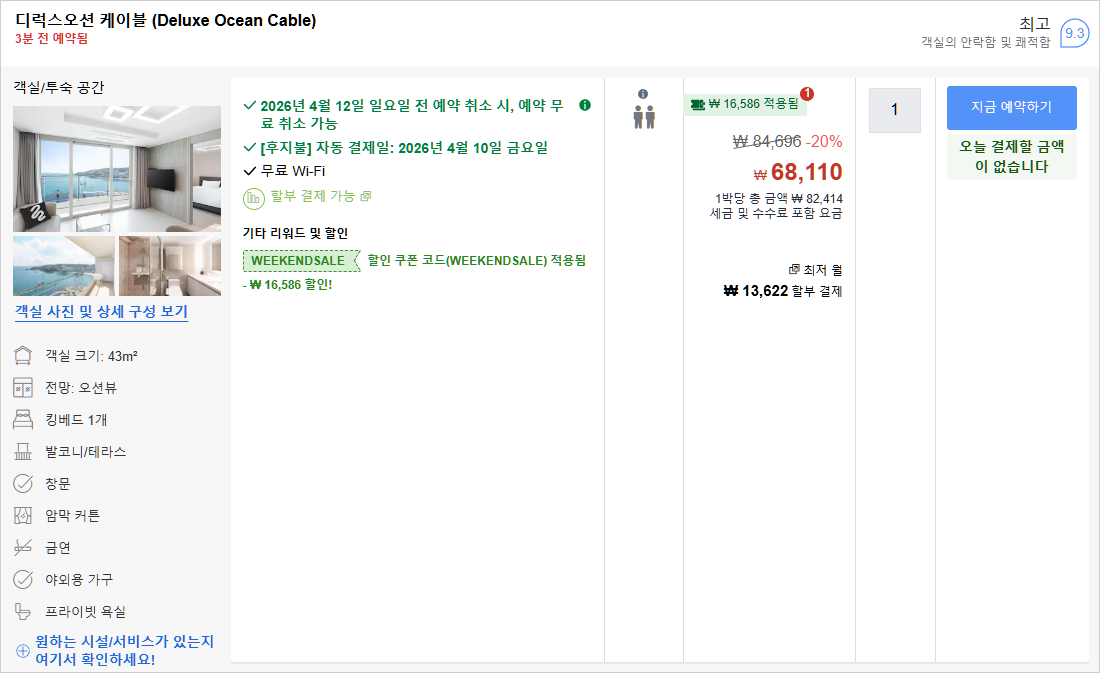Click the two-adults occupancy icon
This screenshot has height=674, width=1100.
pyautogui.click(x=644, y=117)
